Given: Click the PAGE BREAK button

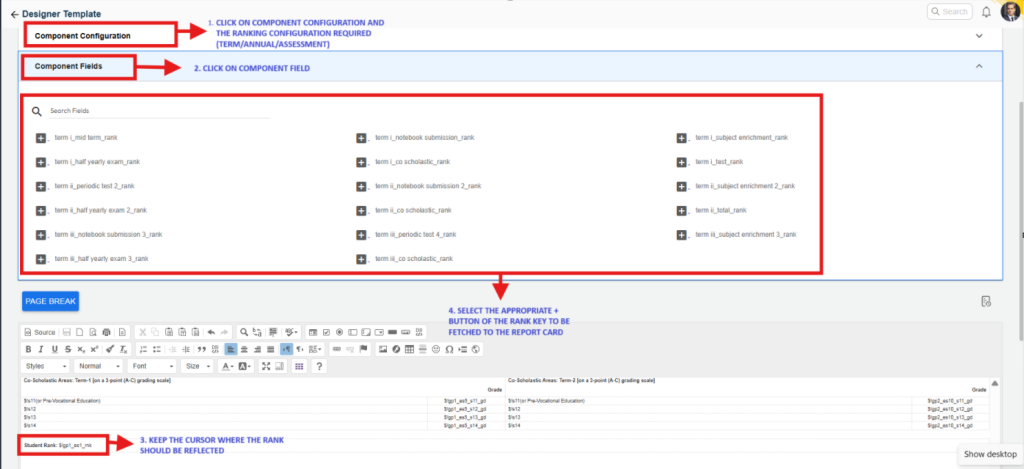Looking at the screenshot, I should tap(50, 301).
